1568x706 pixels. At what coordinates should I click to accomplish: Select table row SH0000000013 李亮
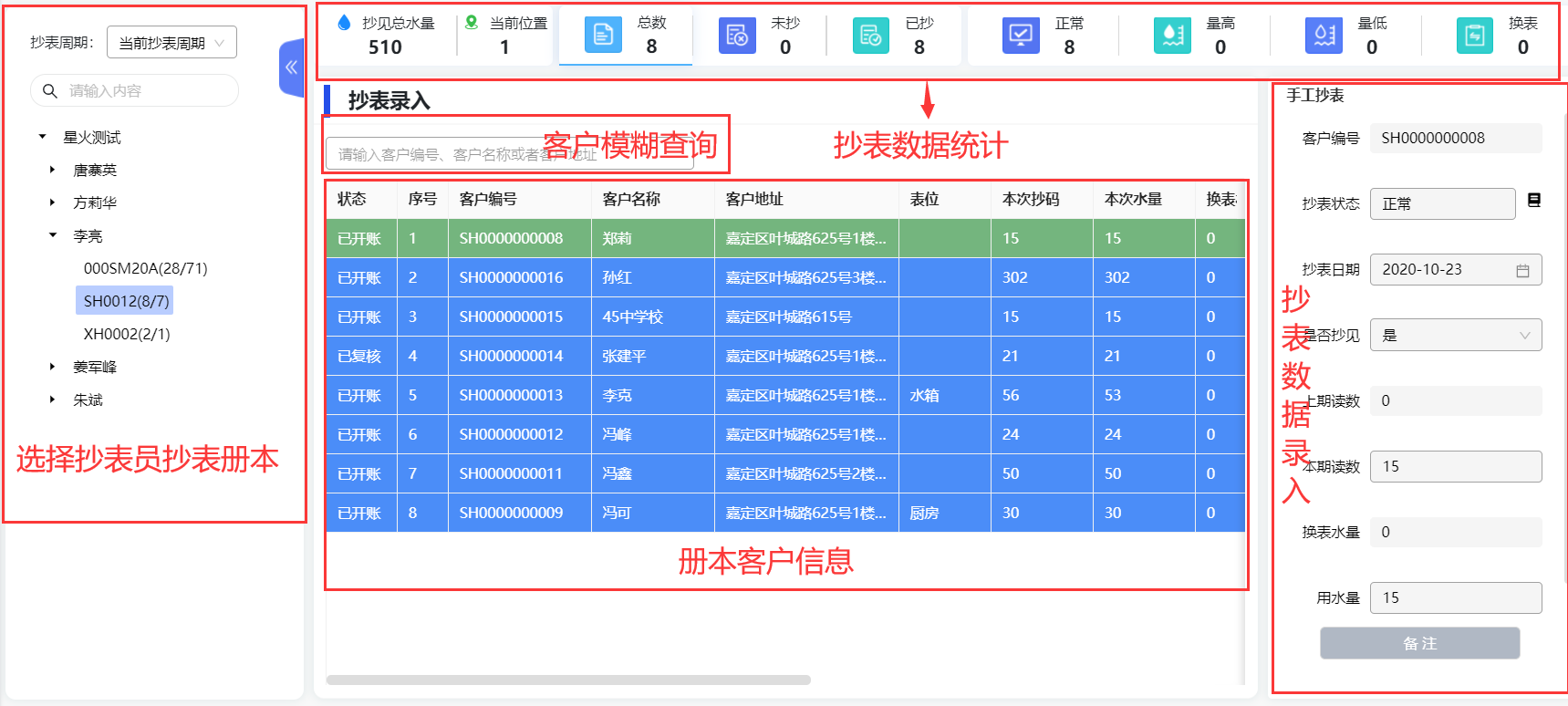pyautogui.click(x=785, y=395)
